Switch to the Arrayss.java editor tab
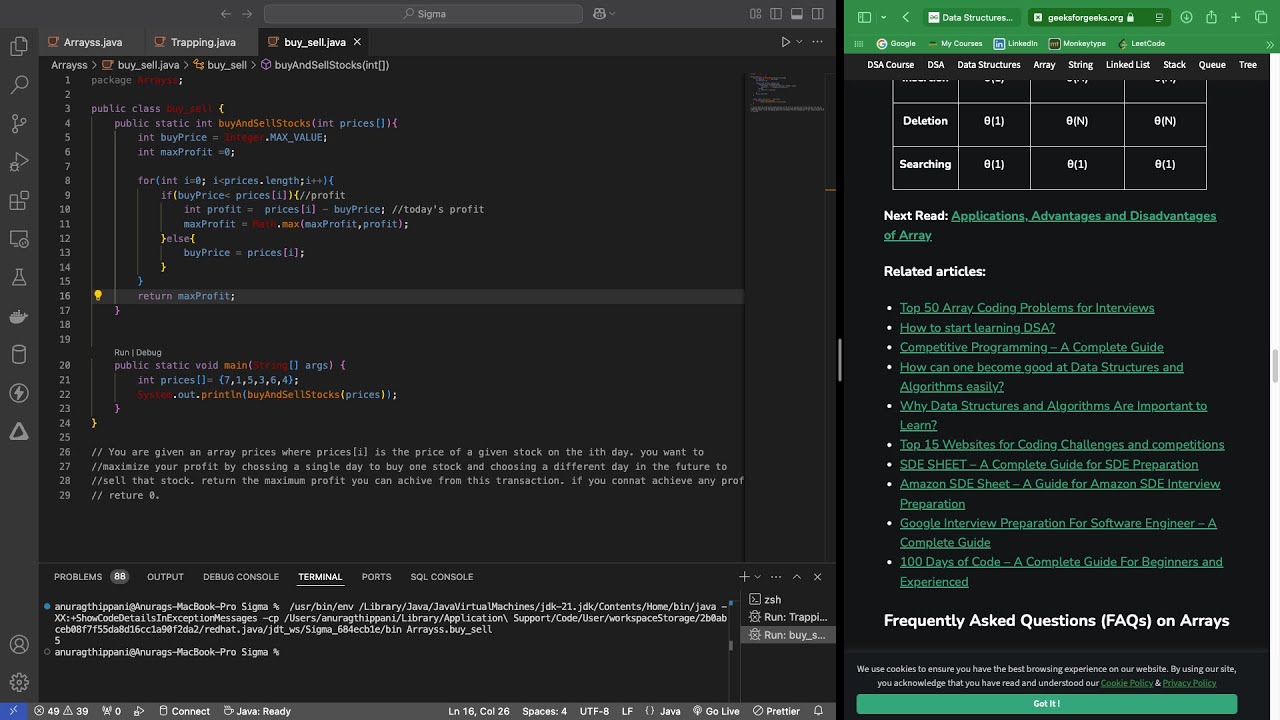 click(x=92, y=42)
